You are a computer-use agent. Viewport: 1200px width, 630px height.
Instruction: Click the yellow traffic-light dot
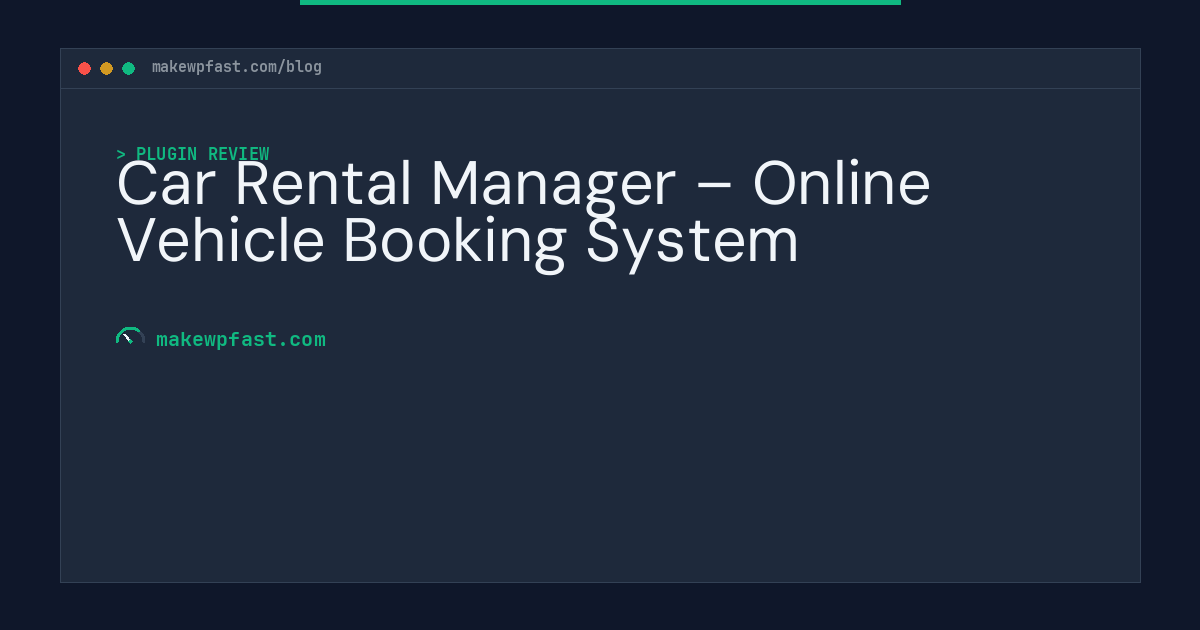[x=106, y=68]
